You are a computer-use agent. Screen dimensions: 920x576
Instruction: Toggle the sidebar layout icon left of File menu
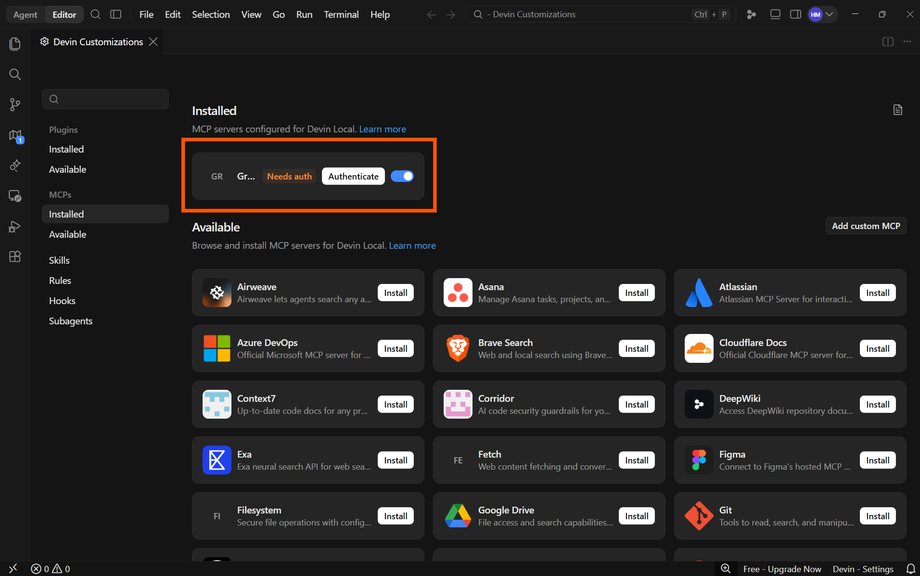(x=116, y=14)
